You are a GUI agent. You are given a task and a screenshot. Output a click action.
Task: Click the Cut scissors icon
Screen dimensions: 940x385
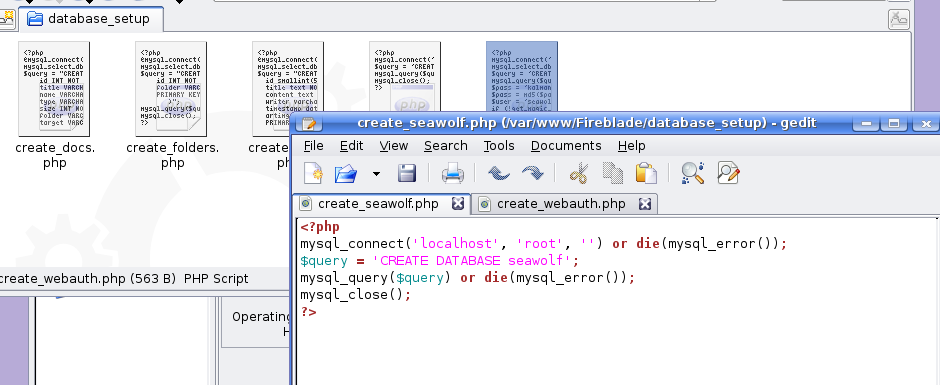coord(579,174)
